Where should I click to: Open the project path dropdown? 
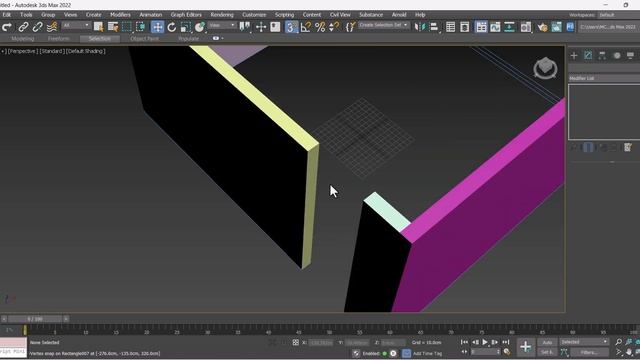[x=609, y=27]
